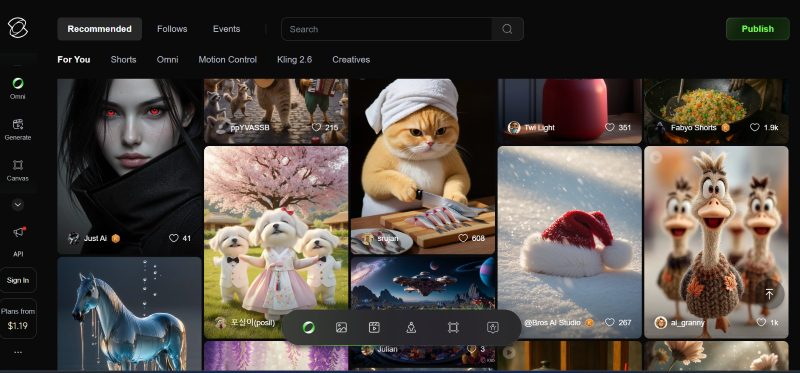The image size is (800, 373).
Task: Like the Just Ai post with 41 likes
Action: [174, 238]
